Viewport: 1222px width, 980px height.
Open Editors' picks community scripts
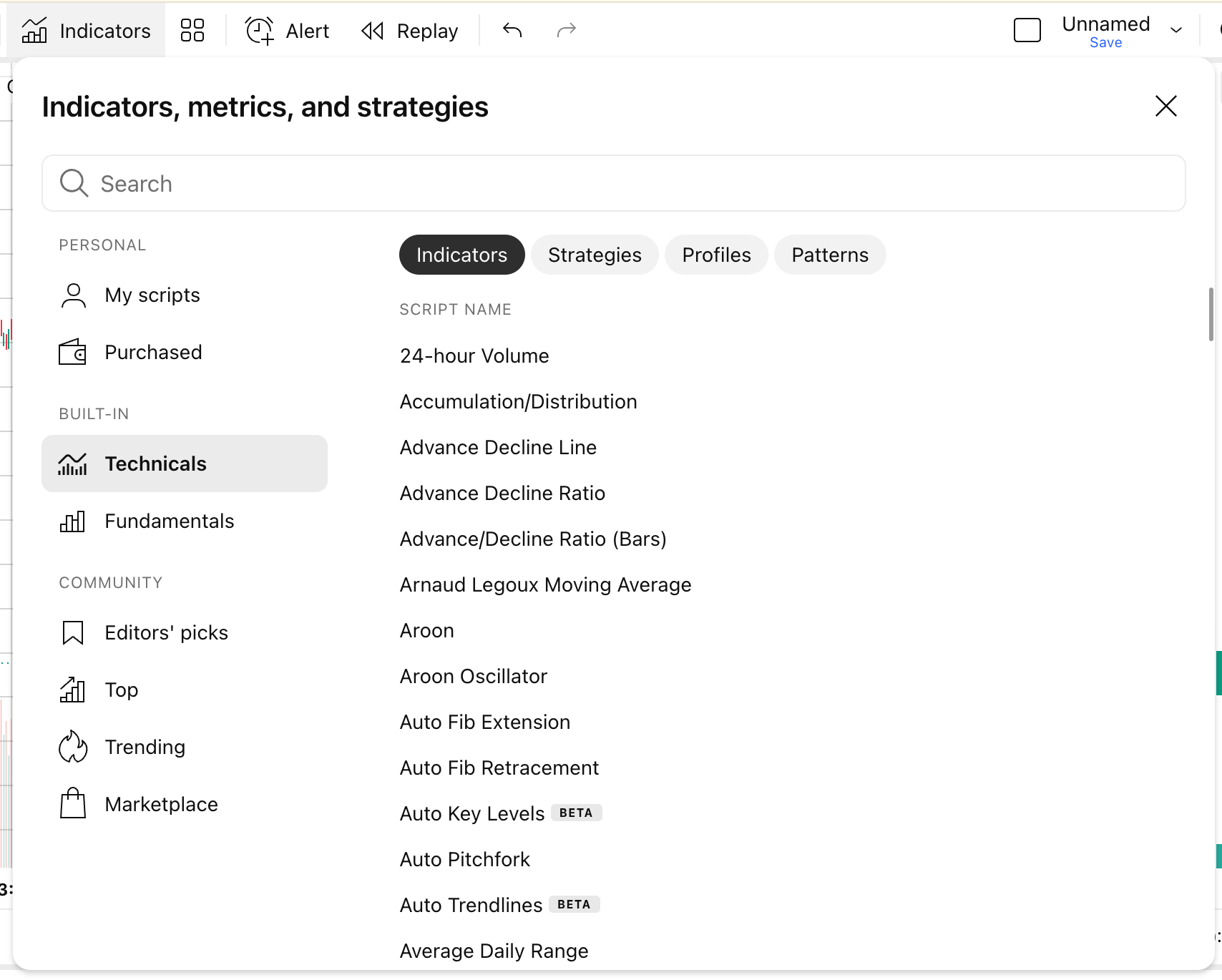point(185,632)
